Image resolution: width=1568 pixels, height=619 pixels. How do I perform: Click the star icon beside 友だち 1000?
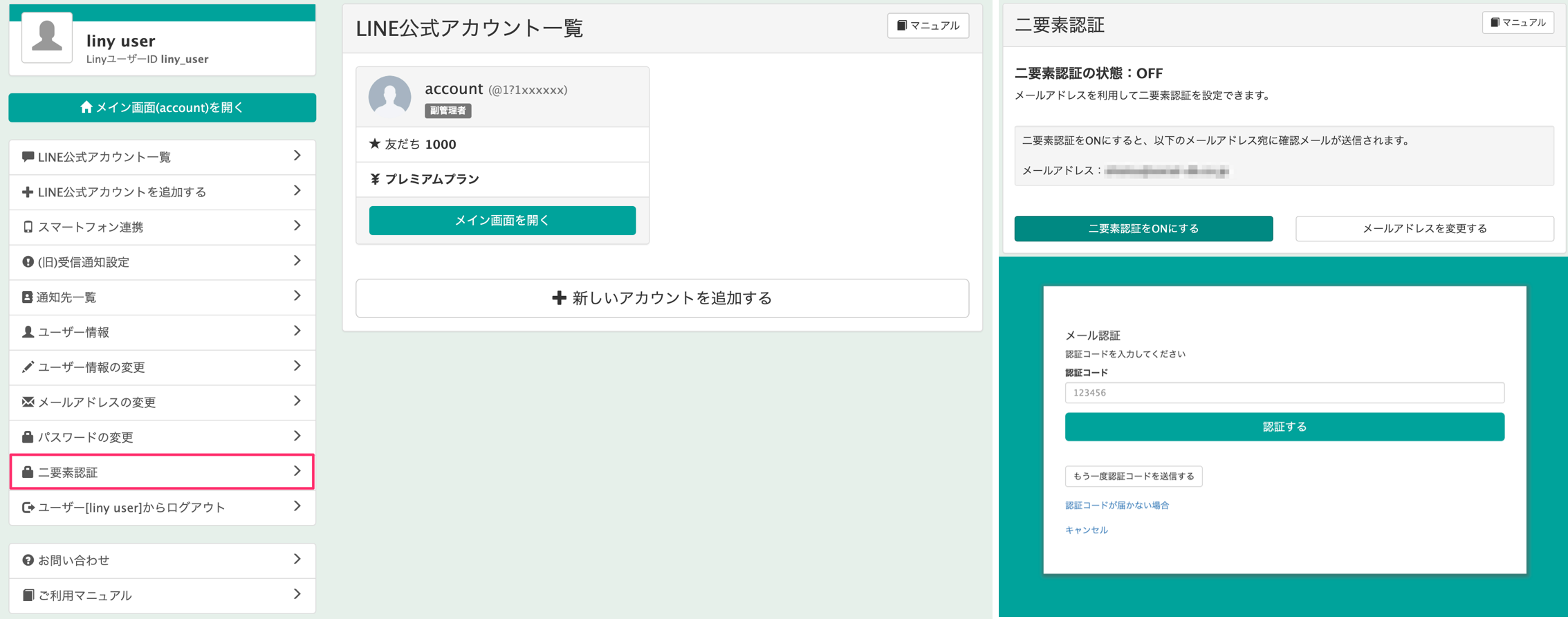click(375, 144)
